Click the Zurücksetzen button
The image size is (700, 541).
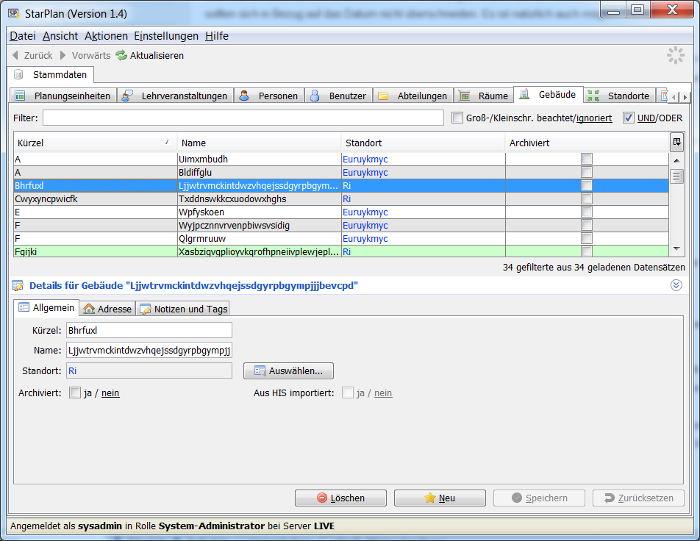tap(638, 498)
